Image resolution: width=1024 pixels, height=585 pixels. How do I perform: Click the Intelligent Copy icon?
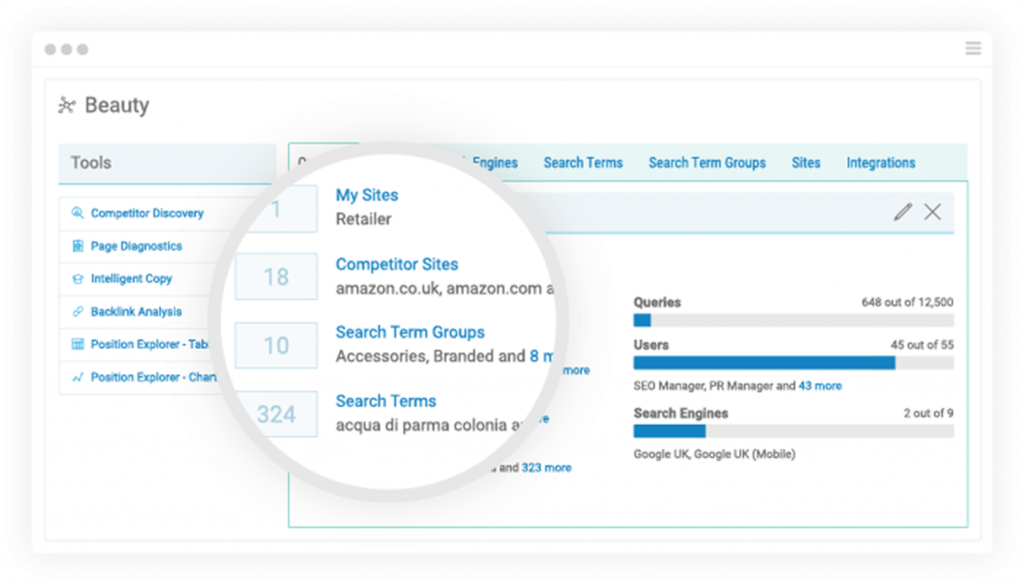pos(78,279)
